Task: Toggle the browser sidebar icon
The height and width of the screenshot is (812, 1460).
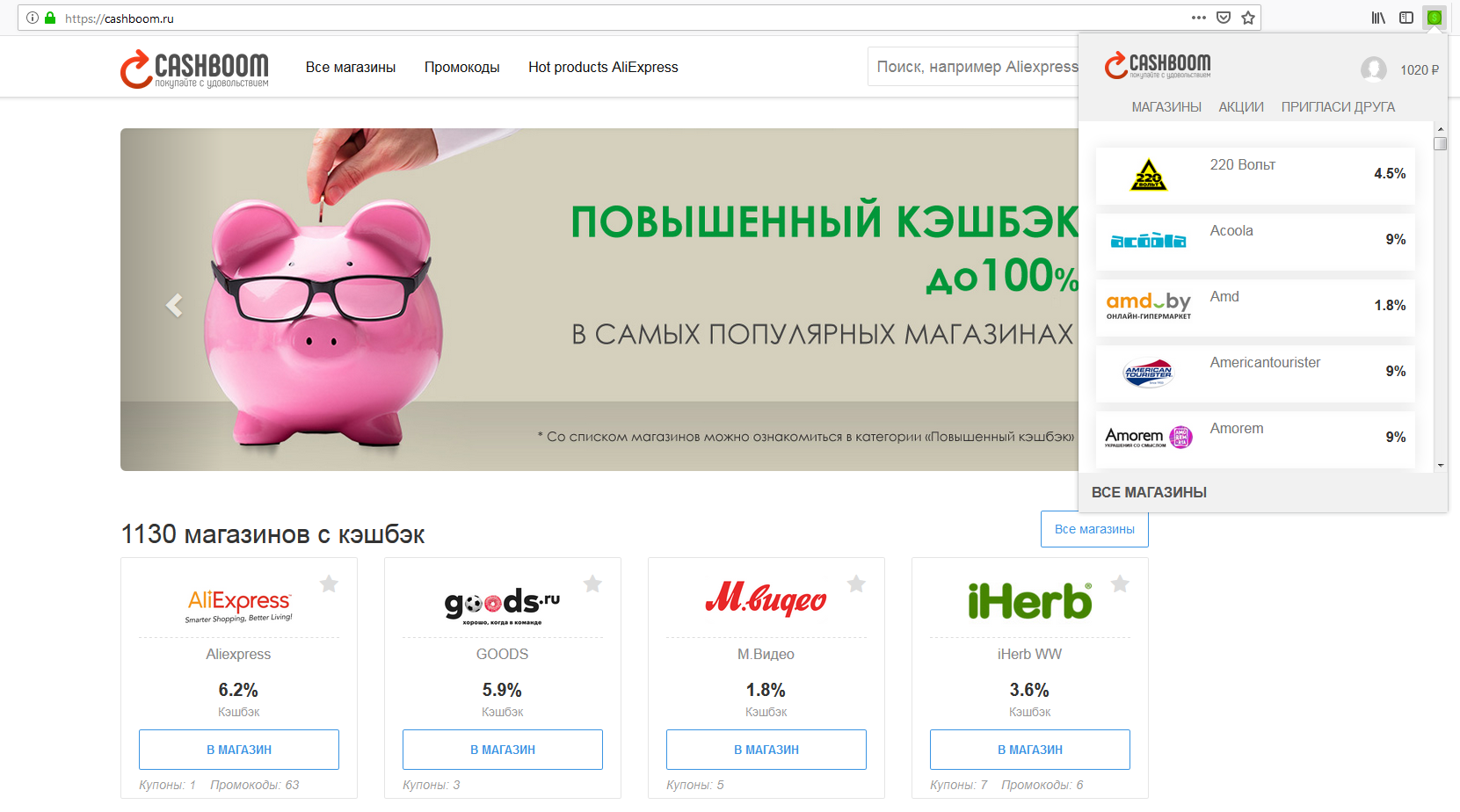Action: pyautogui.click(x=1406, y=18)
